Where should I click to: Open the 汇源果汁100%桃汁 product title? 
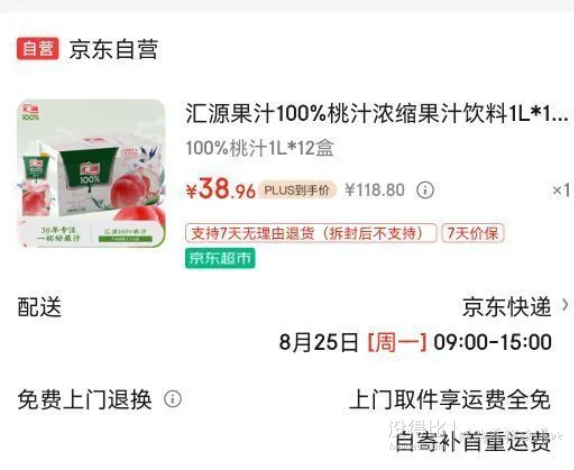[x=377, y=113]
